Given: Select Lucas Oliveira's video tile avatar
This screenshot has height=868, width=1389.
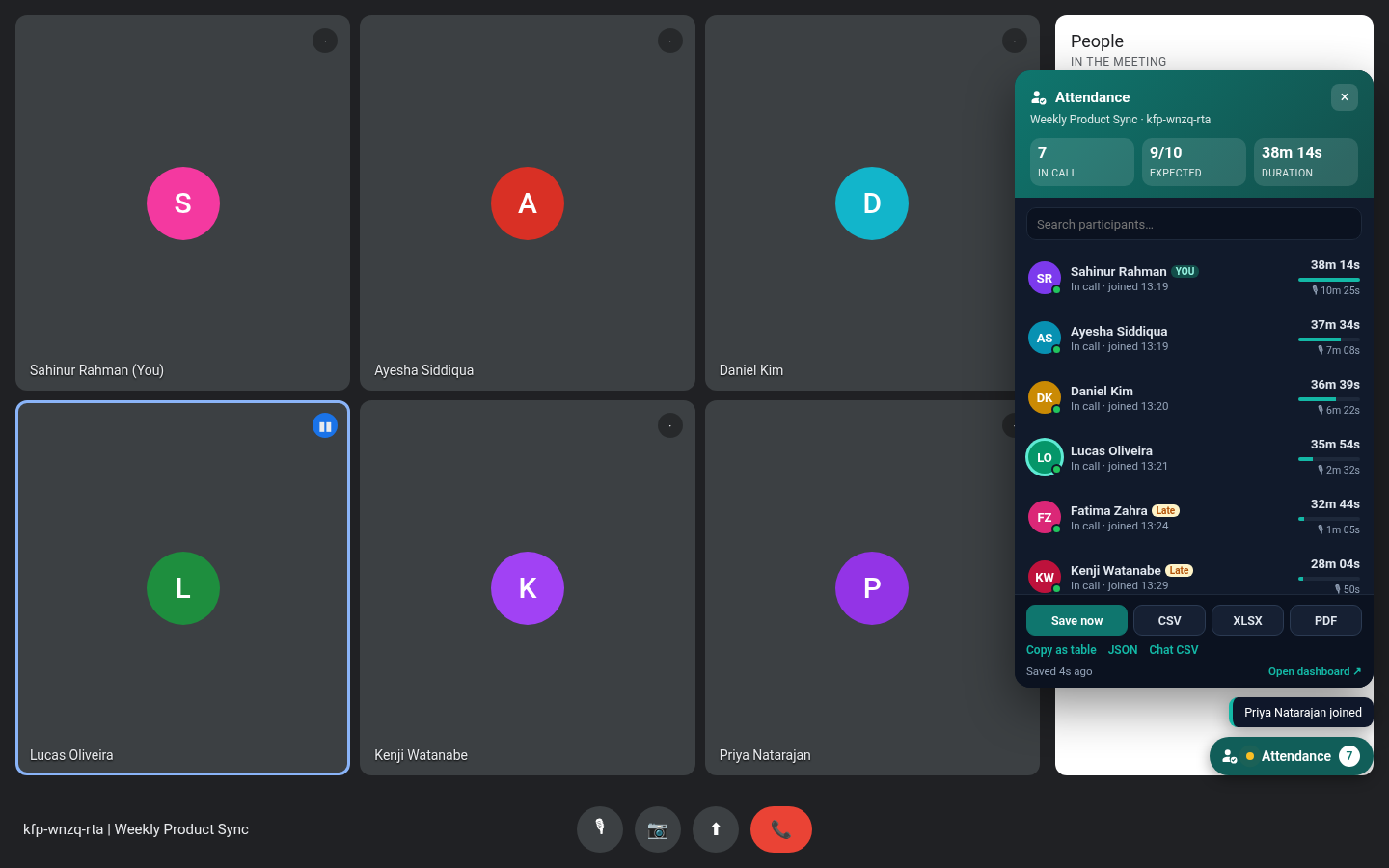Looking at the screenshot, I should click(x=183, y=588).
